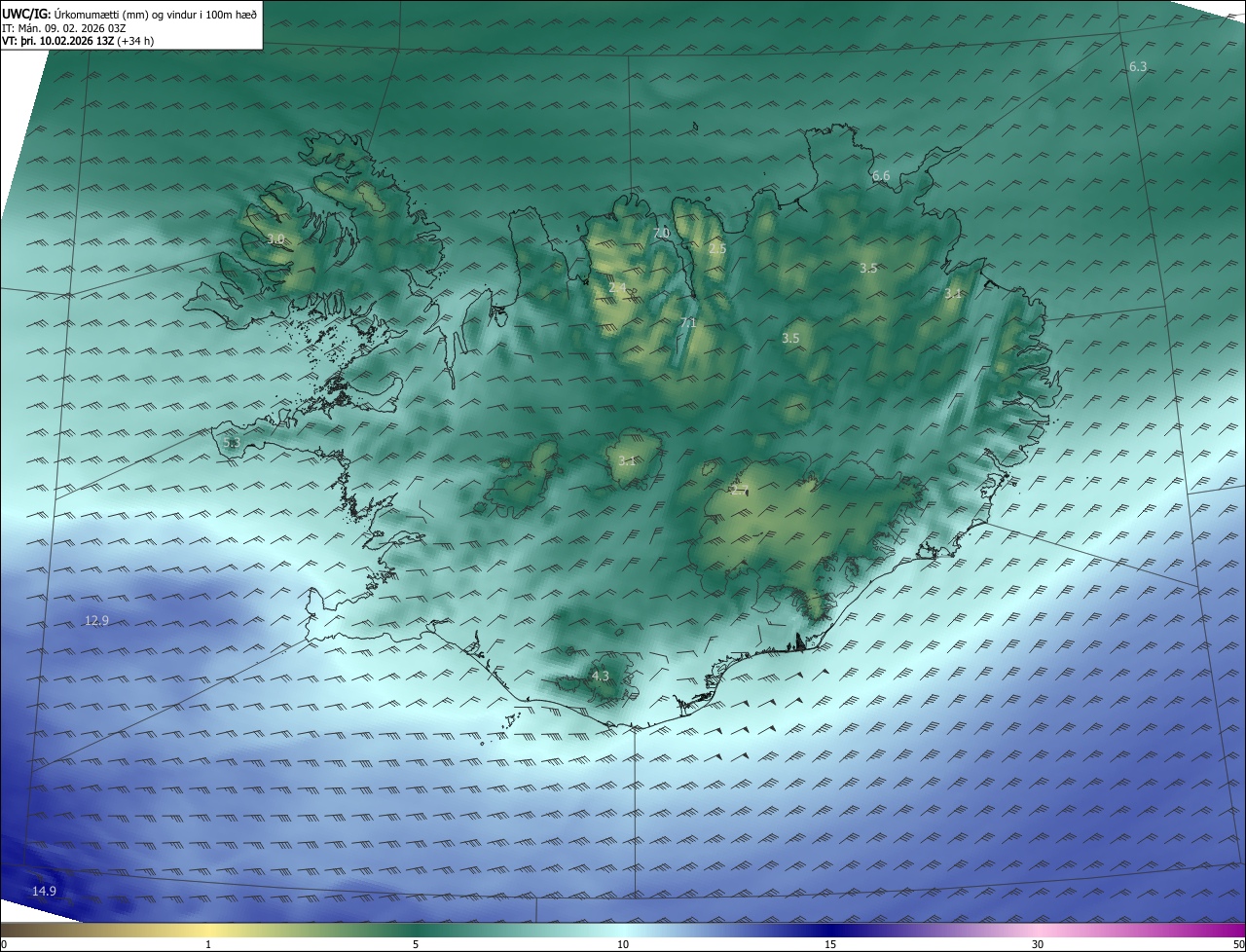Click the 50 tick on color scale
This screenshot has height=952, width=1246.
(x=1238, y=944)
